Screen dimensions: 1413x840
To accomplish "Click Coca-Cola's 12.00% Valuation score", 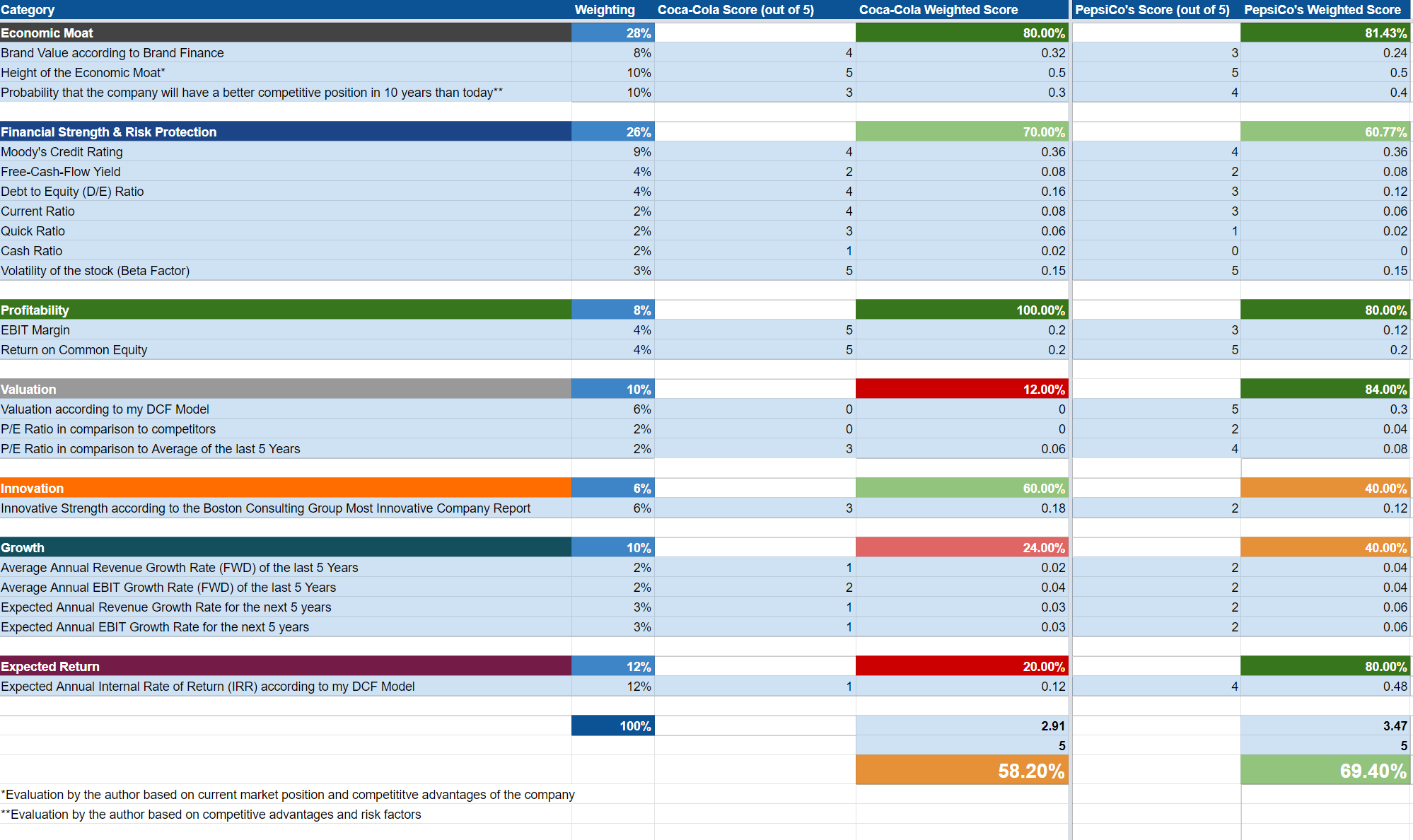I will click(x=962, y=389).
